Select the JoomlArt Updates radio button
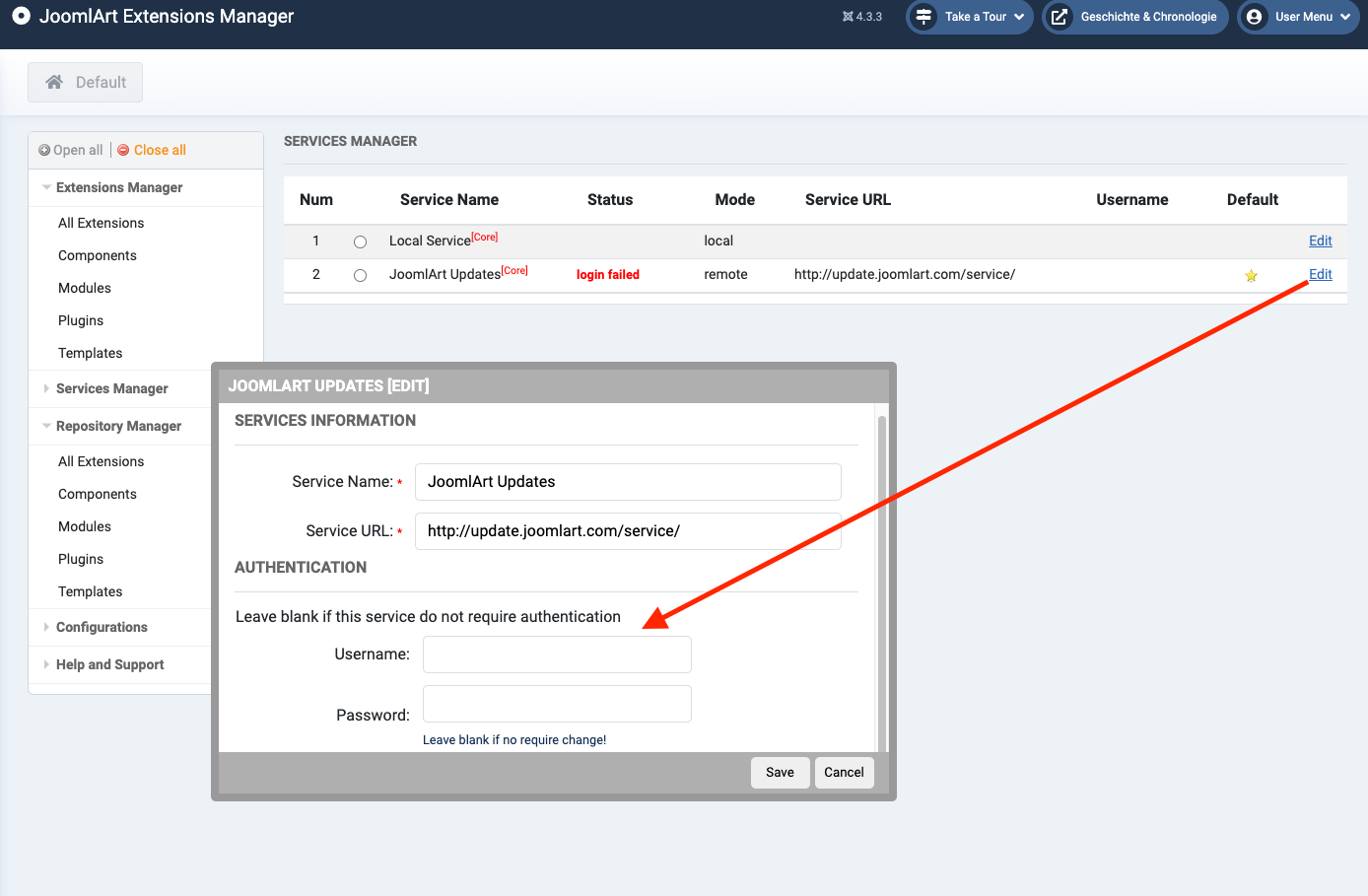The width and height of the screenshot is (1368, 896). tap(360, 275)
